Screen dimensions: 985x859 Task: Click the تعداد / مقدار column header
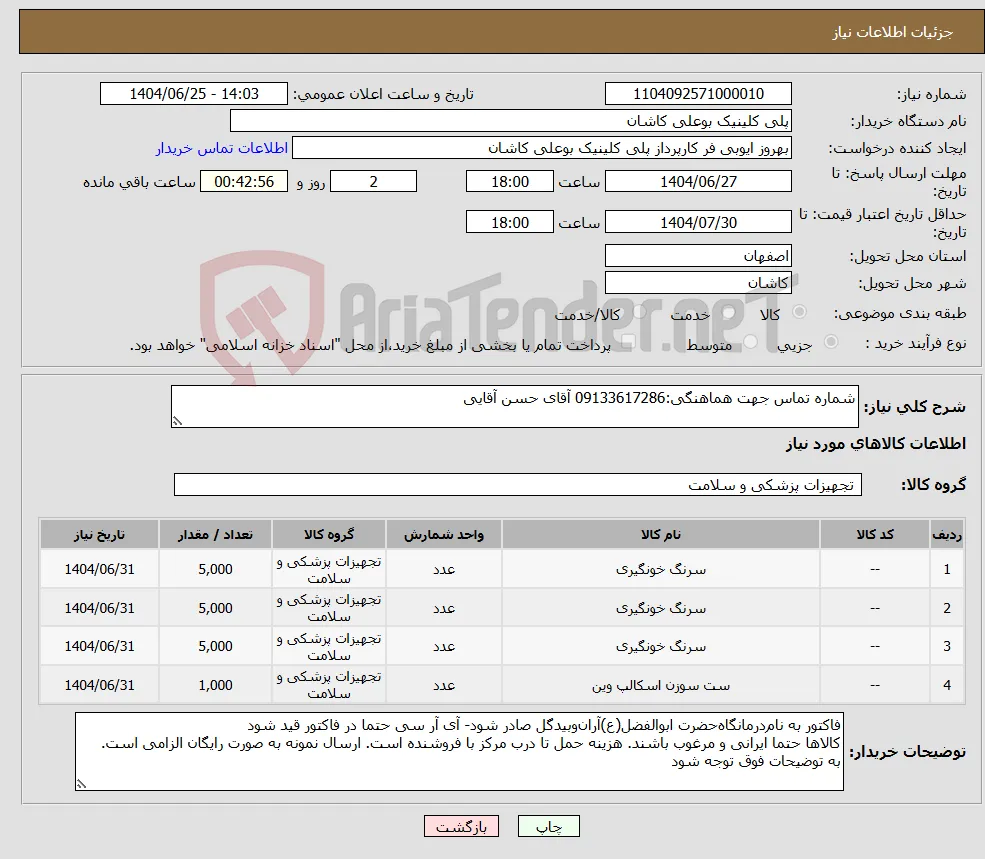[215, 534]
